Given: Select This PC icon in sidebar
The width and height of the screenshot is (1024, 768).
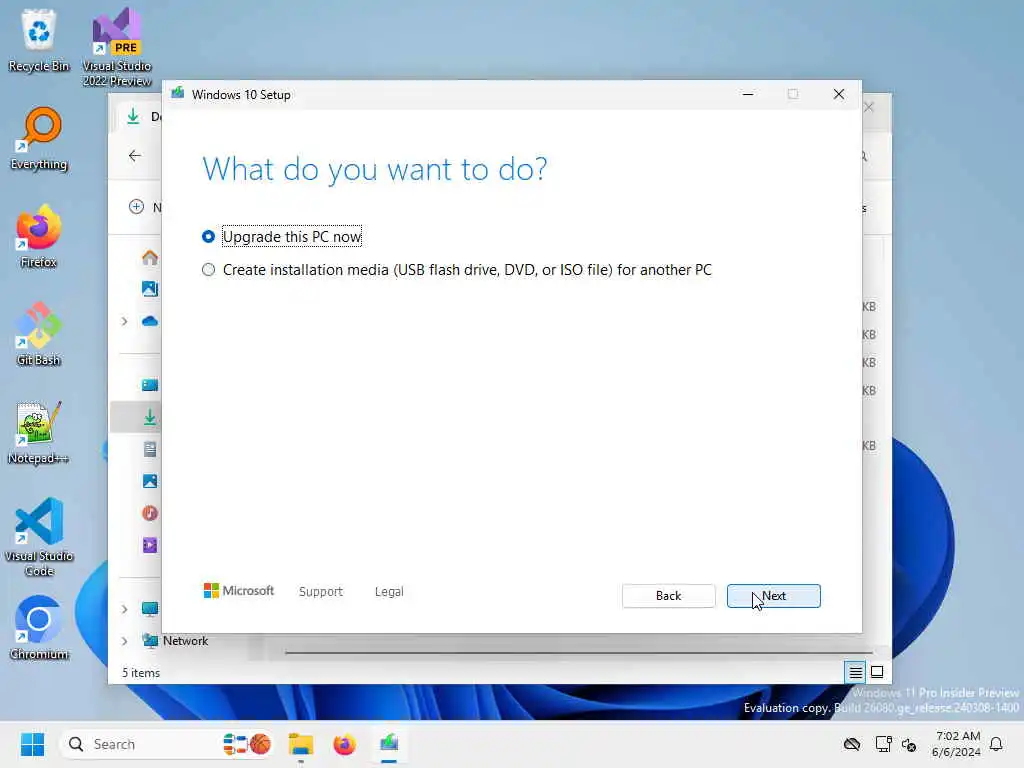Looking at the screenshot, I should pyautogui.click(x=150, y=609).
